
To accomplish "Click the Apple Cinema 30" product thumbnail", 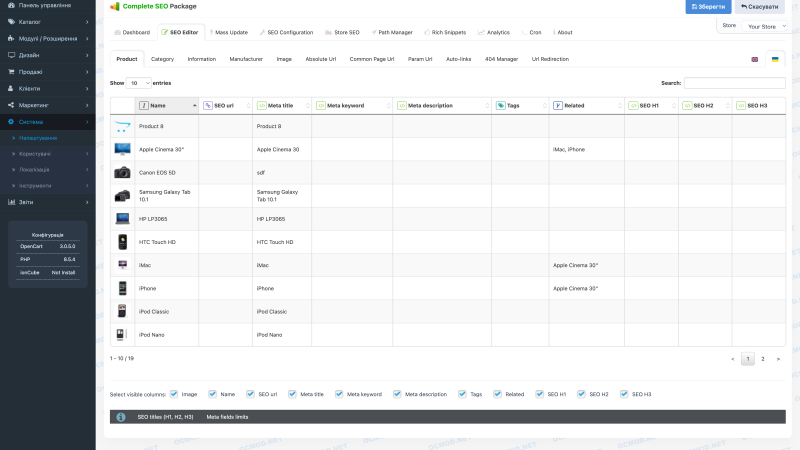I will tap(122, 149).
